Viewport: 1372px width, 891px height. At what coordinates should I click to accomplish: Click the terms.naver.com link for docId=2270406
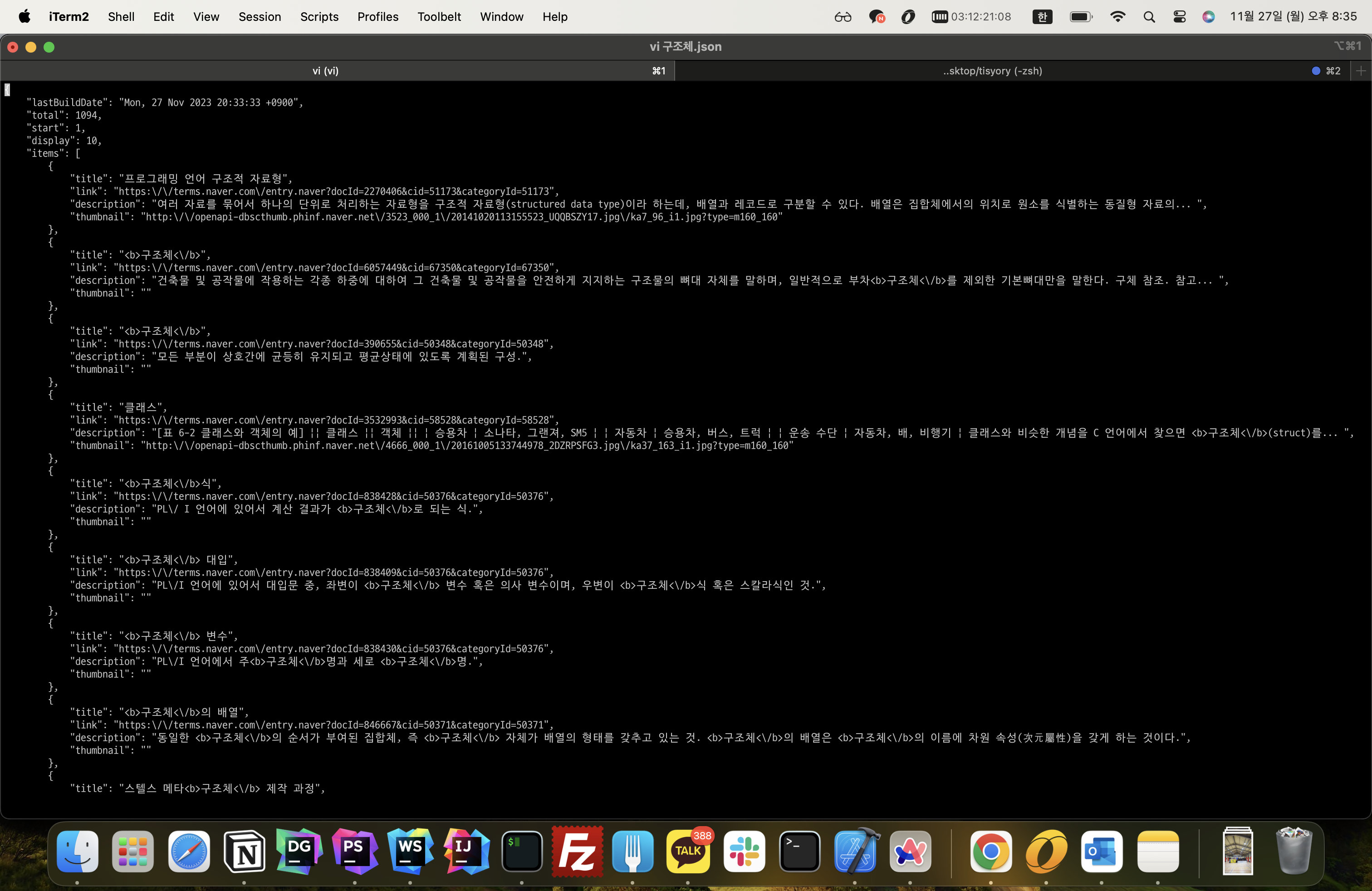334,191
